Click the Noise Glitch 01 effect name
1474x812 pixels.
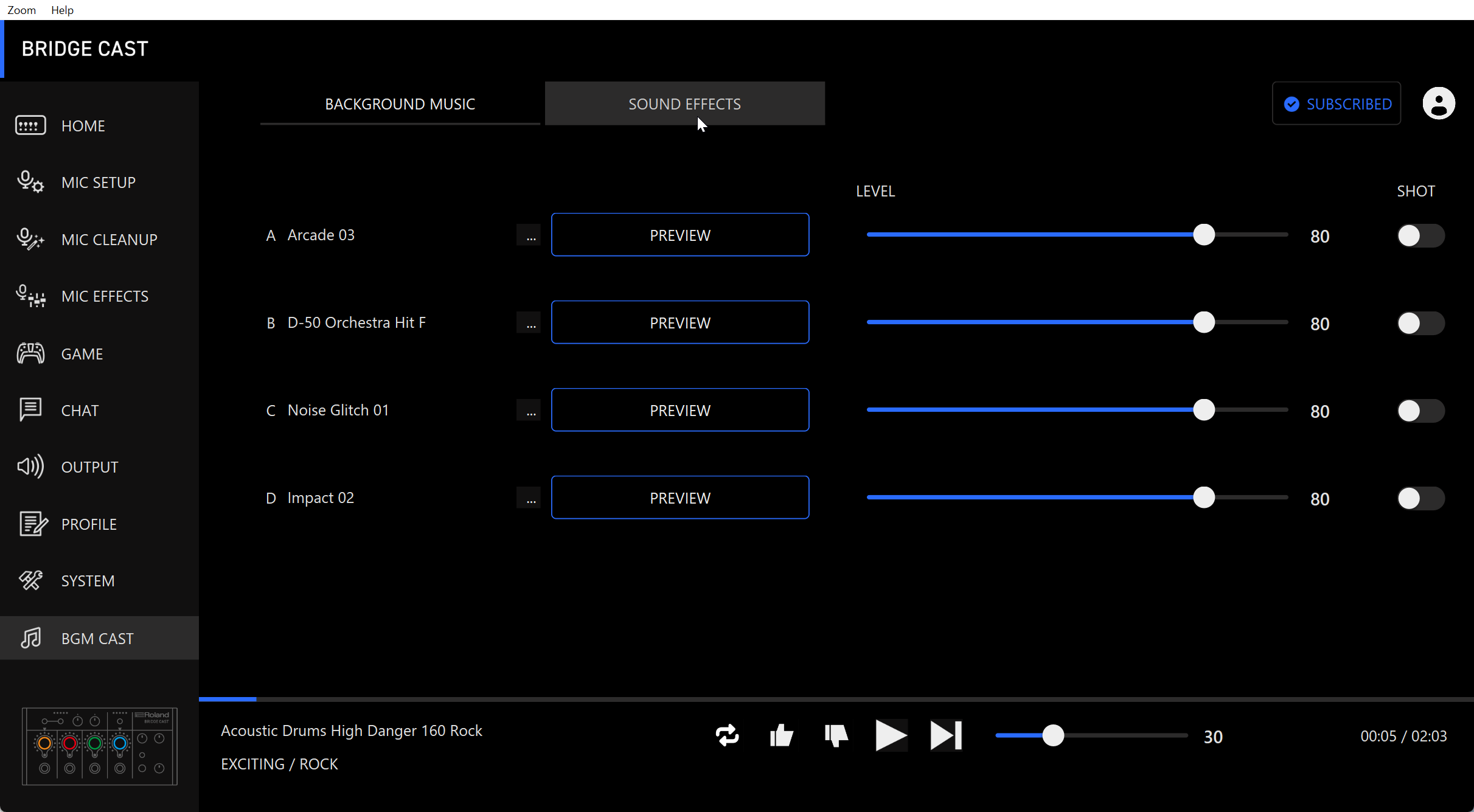(x=338, y=410)
